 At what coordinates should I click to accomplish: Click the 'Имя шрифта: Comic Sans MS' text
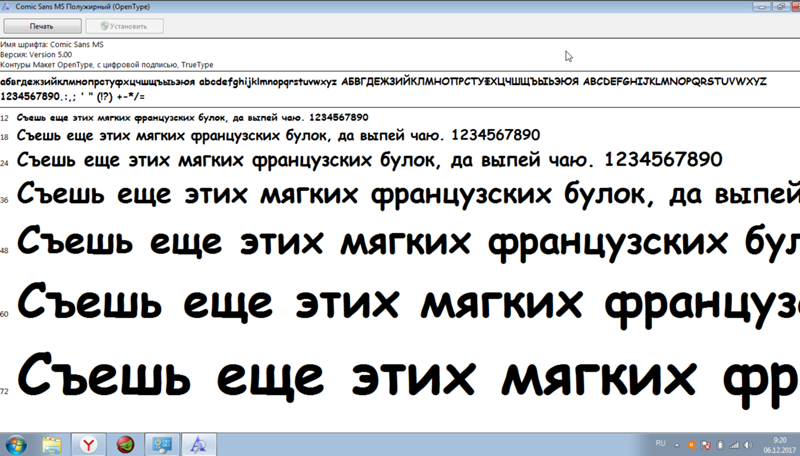[x=52, y=44]
